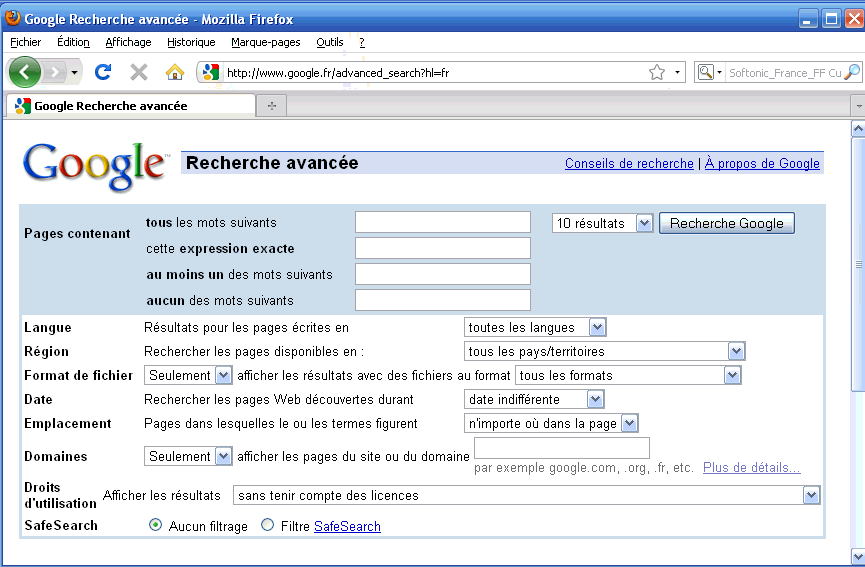Open the 'sans tenir compte des licences' dropdown
The image size is (865, 567).
(527, 495)
